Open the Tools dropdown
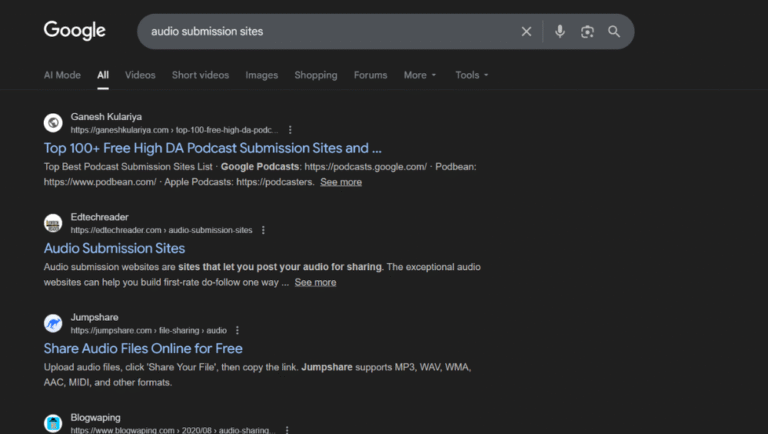768x434 pixels. 472,75
